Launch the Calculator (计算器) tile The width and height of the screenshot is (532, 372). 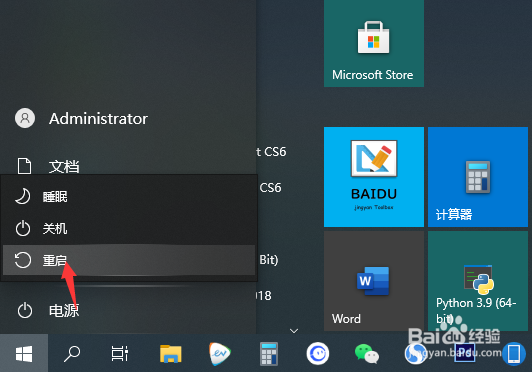pyautogui.click(x=478, y=177)
